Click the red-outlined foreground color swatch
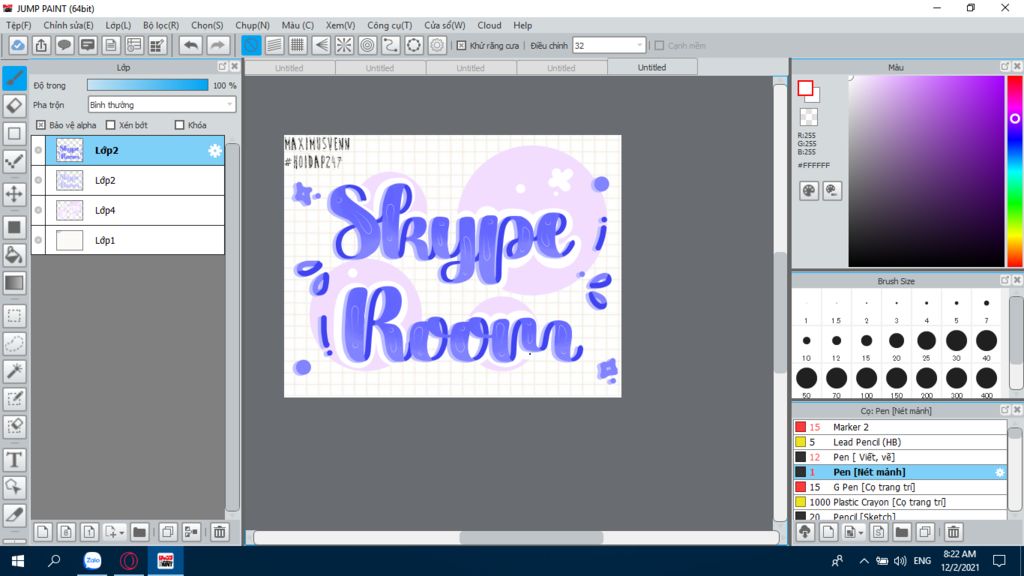 pos(805,88)
